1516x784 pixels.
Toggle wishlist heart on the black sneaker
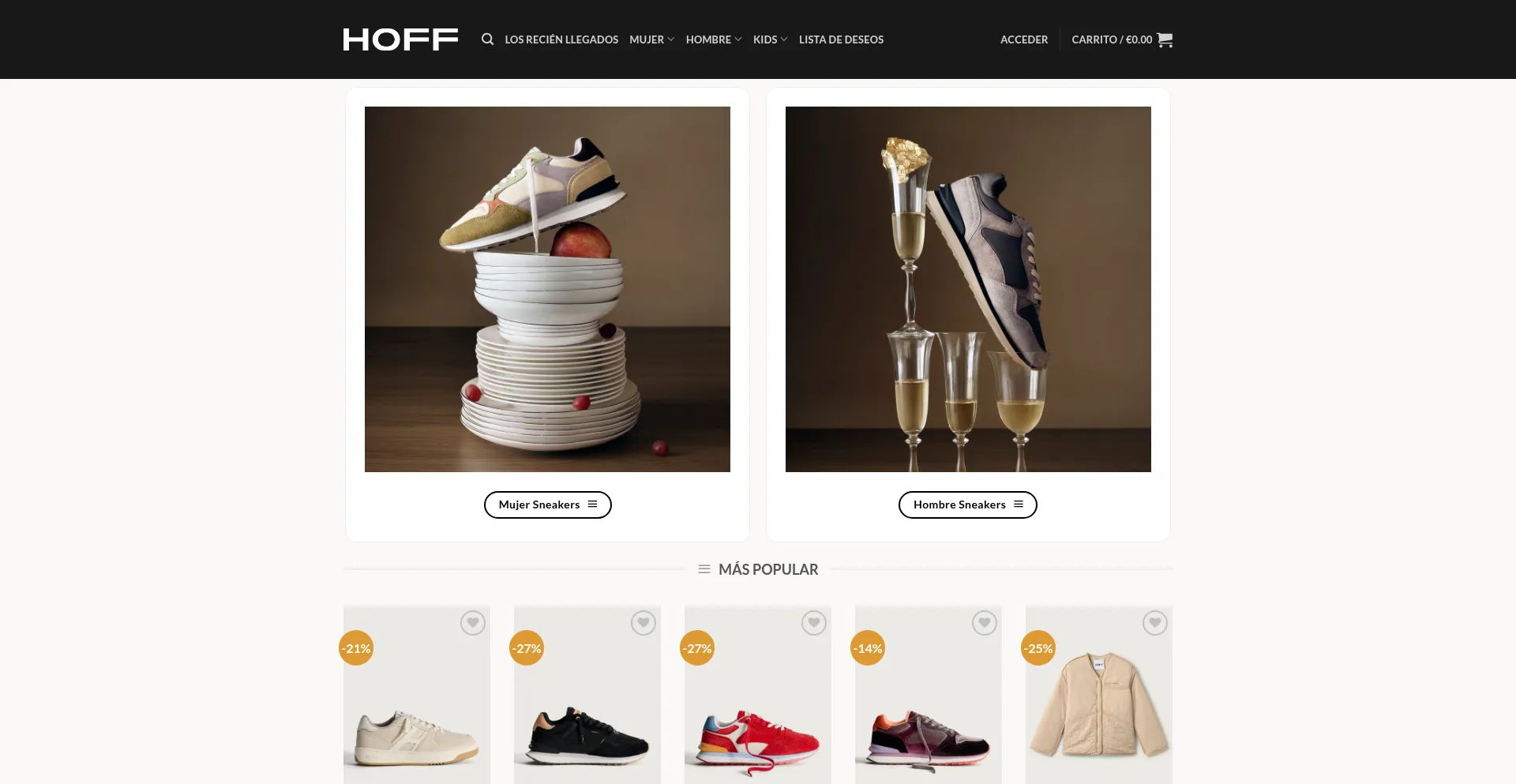(x=644, y=623)
